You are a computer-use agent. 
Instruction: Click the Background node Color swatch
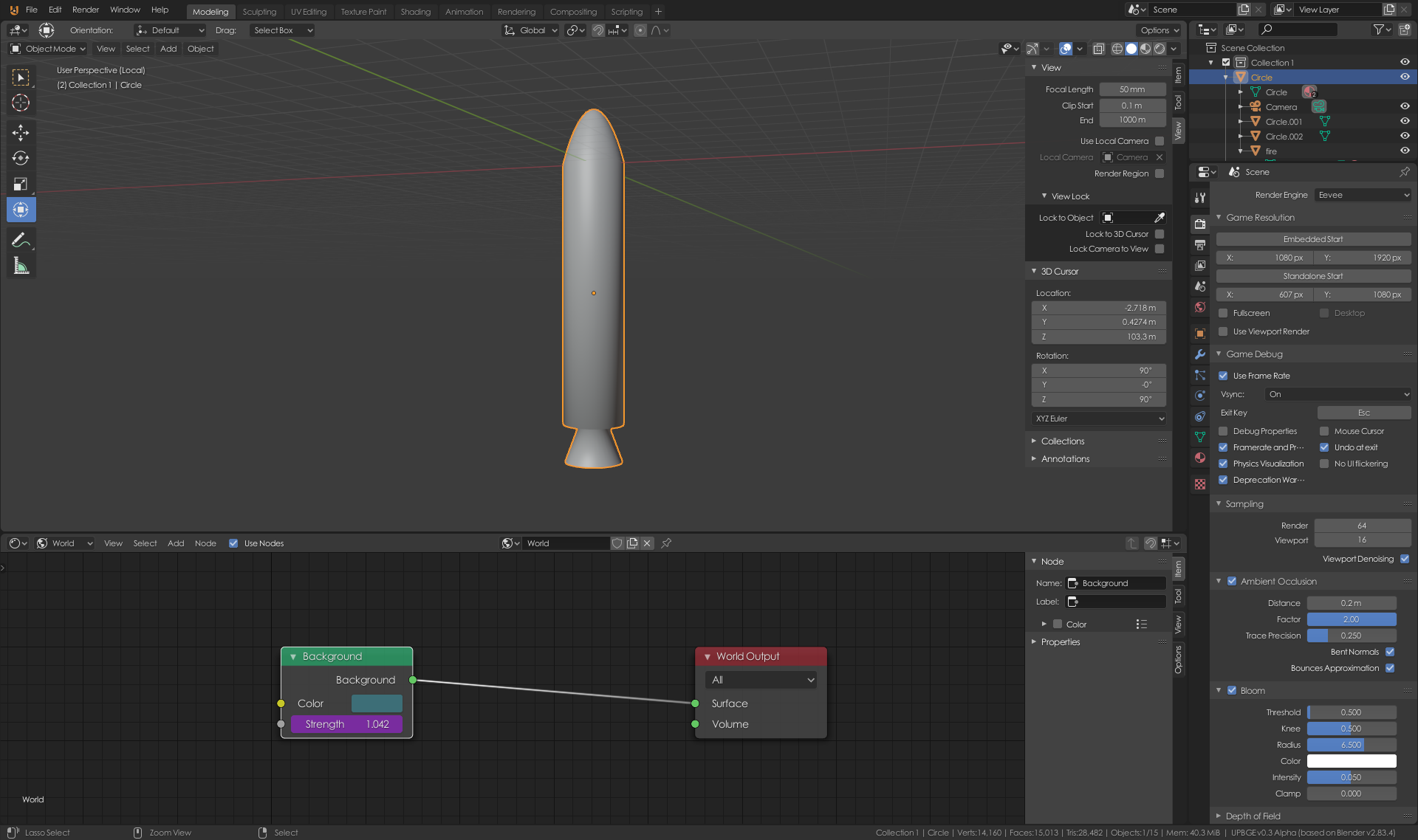(377, 703)
